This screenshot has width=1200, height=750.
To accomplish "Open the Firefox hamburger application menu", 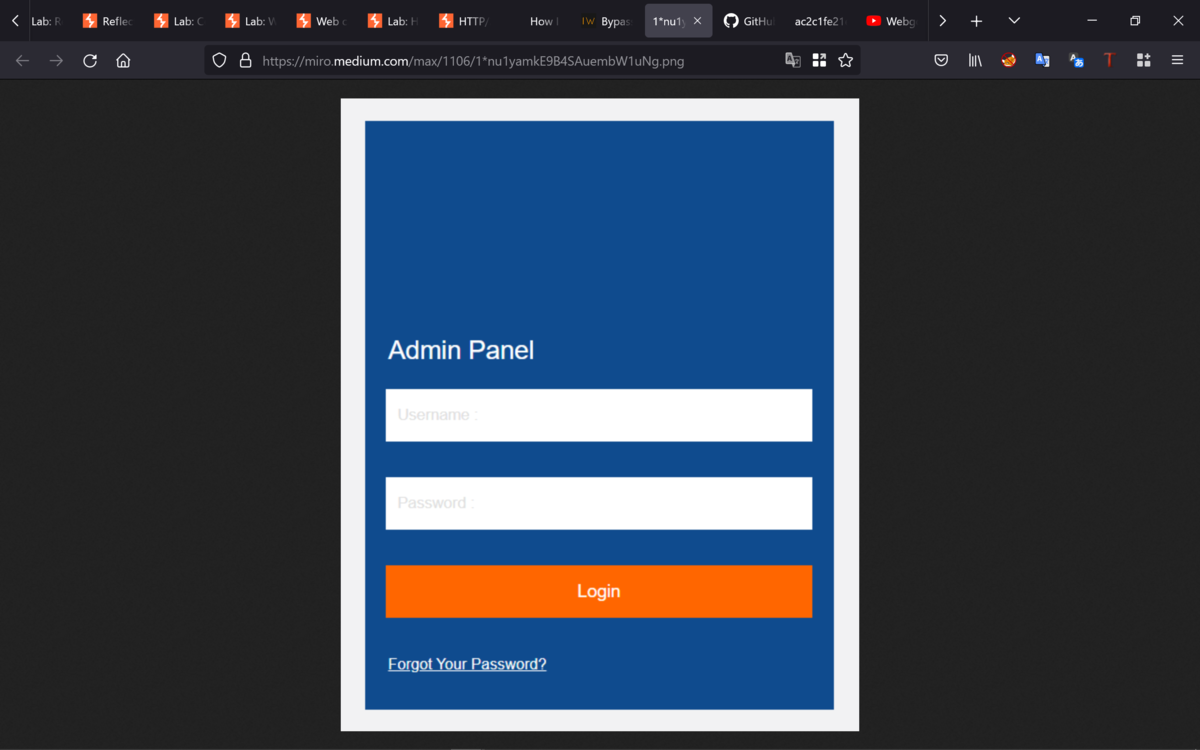I will tap(1177, 61).
